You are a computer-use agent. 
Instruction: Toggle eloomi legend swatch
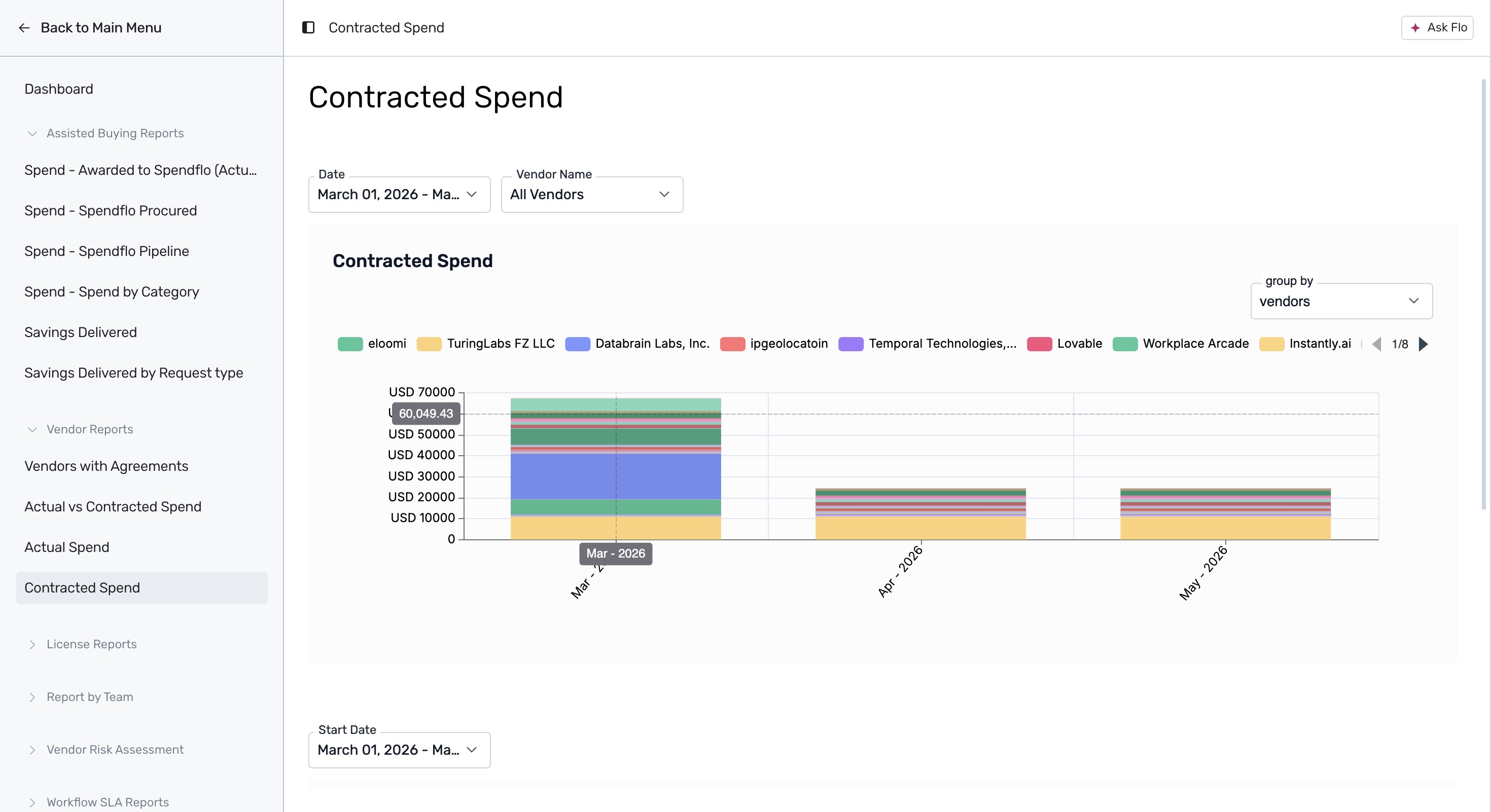[x=350, y=344]
